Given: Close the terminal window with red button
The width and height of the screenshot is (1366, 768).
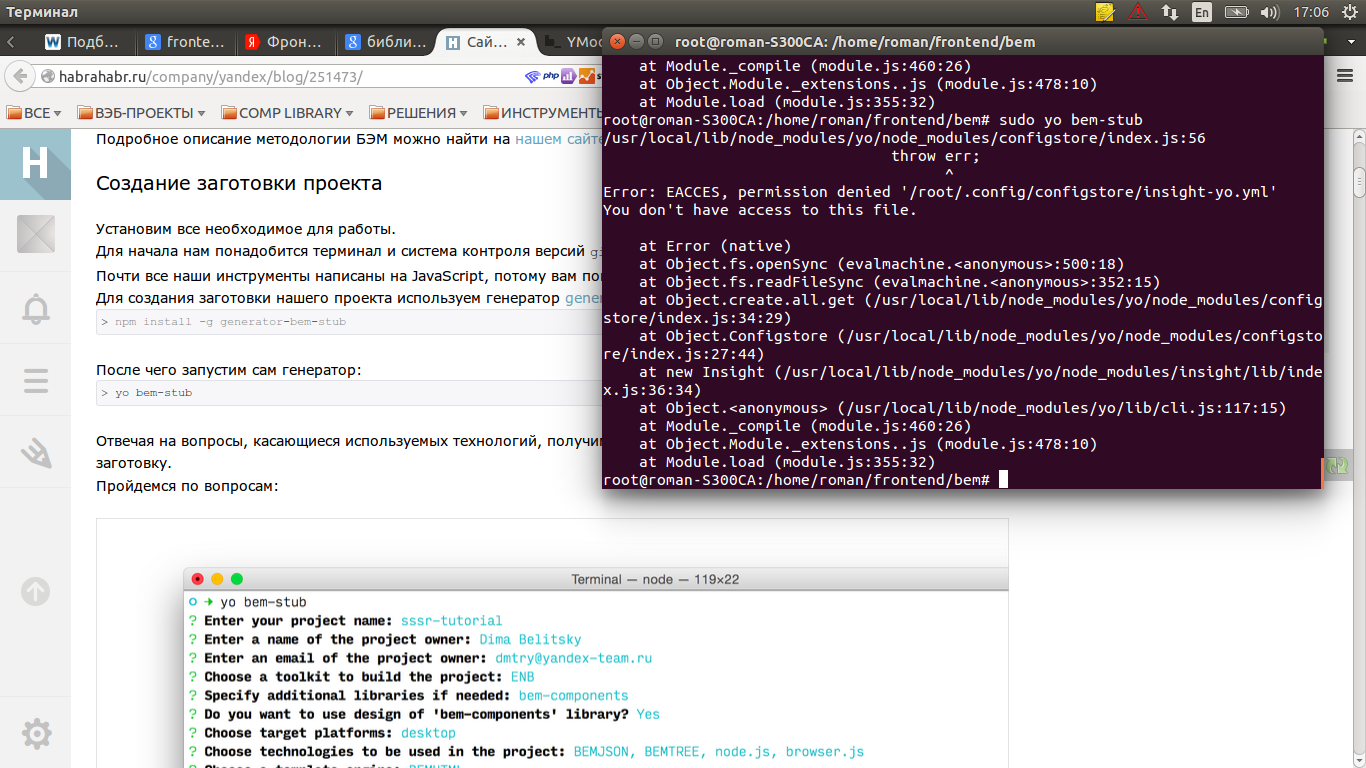Looking at the screenshot, I should 617,41.
